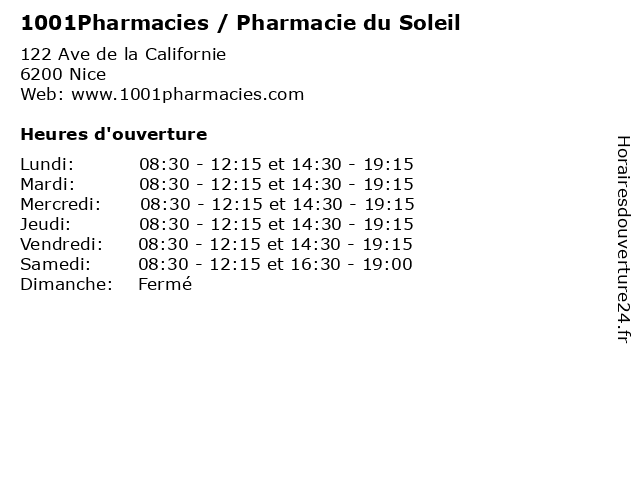
Task: Select the Jeudi day label
Action: pyautogui.click(x=46, y=224)
